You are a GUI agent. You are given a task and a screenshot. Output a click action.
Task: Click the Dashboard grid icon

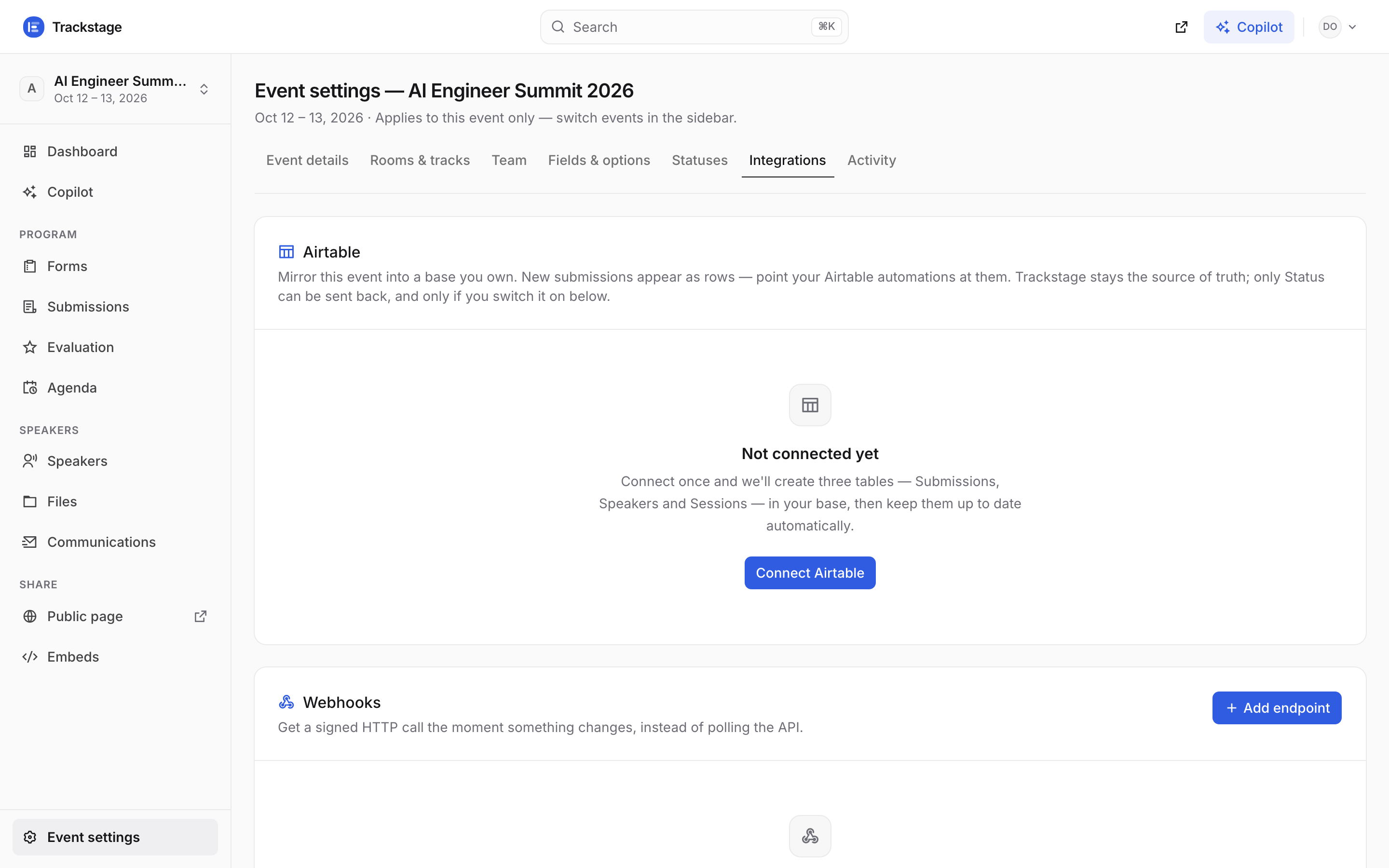click(30, 151)
